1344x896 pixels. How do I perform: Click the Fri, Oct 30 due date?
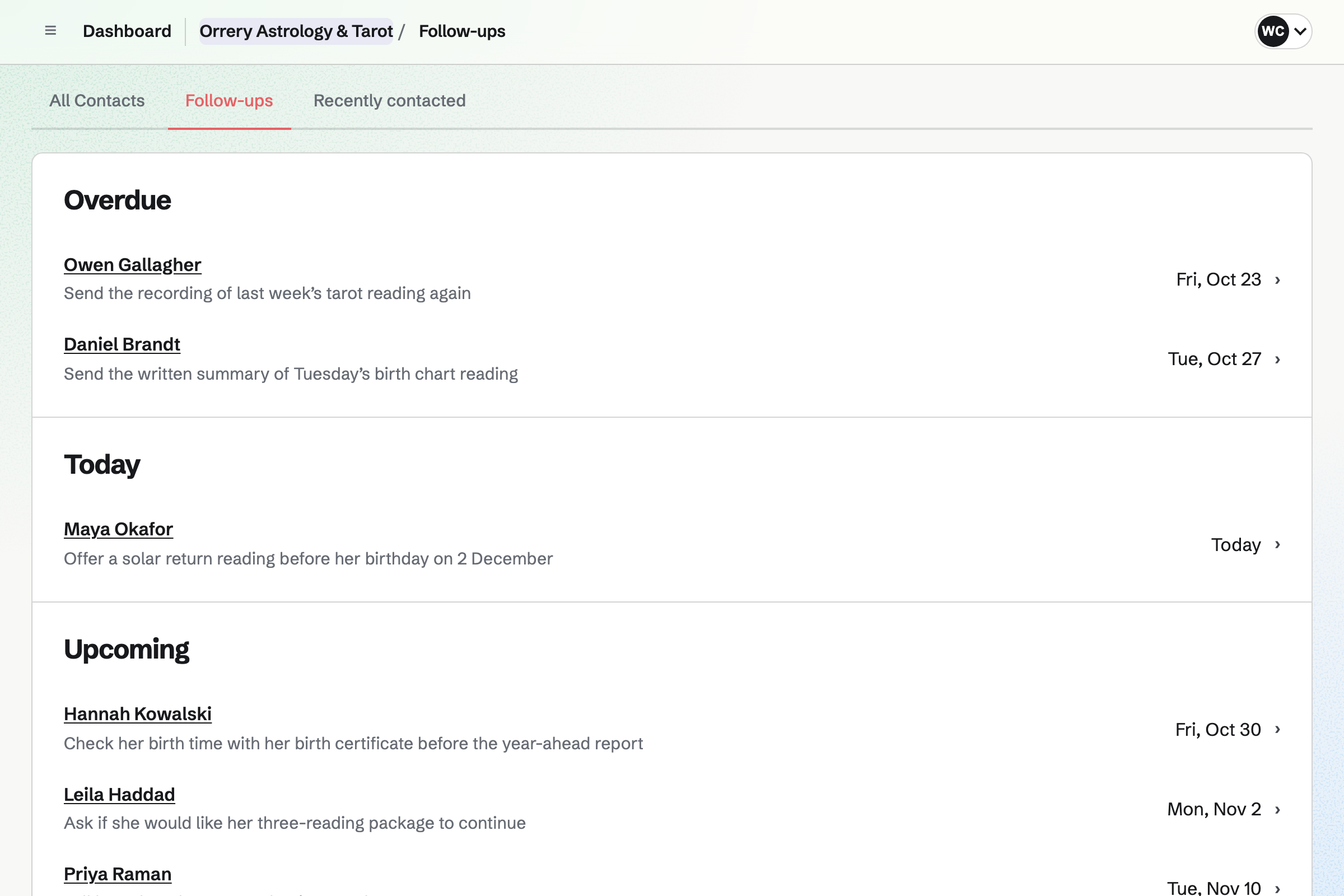pyautogui.click(x=1217, y=730)
